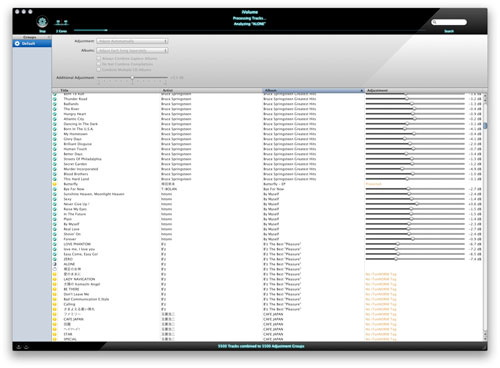
Task: Click inside the Search input field
Action: [x=451, y=22]
